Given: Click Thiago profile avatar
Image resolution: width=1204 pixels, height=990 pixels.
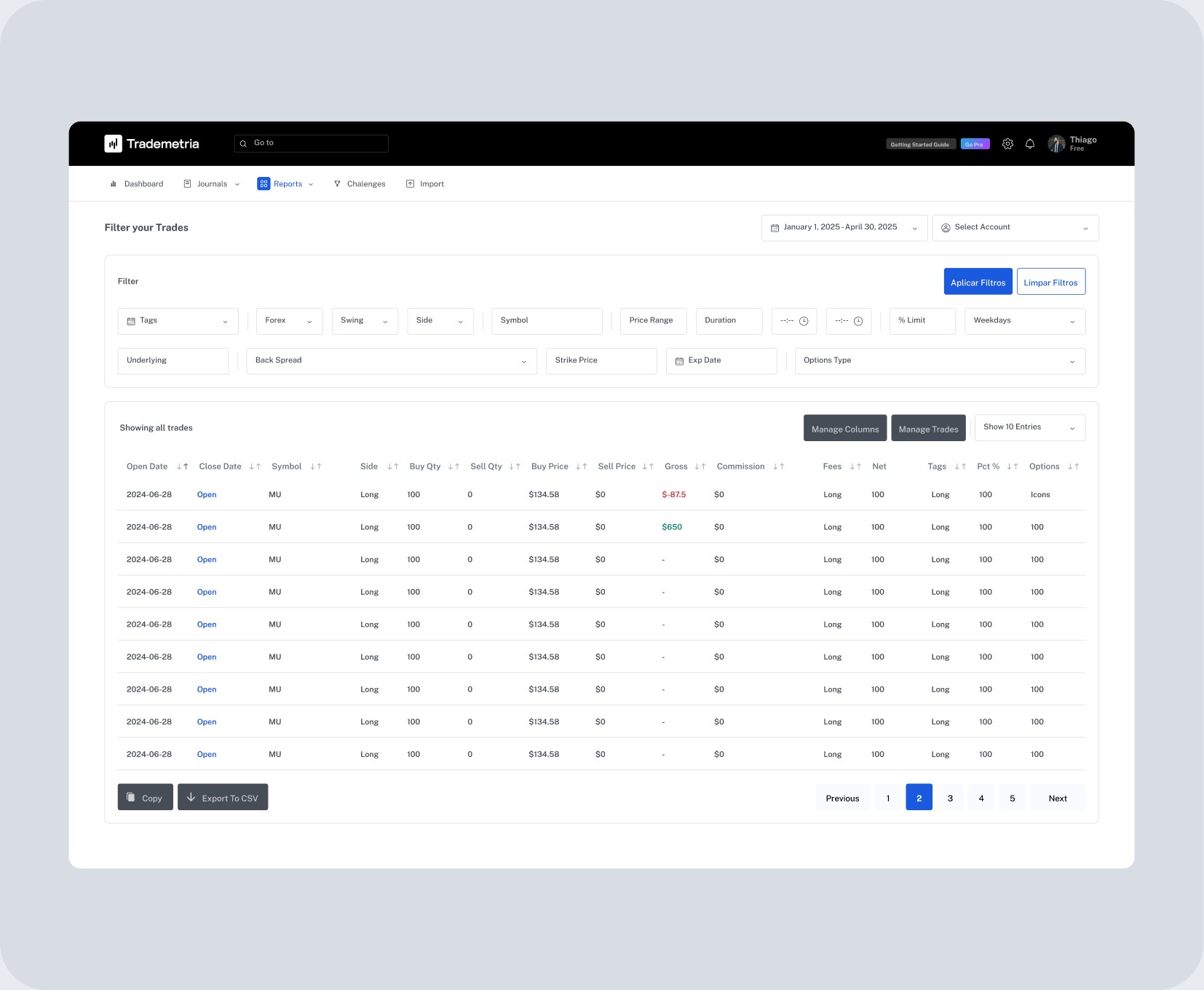Looking at the screenshot, I should tap(1056, 144).
